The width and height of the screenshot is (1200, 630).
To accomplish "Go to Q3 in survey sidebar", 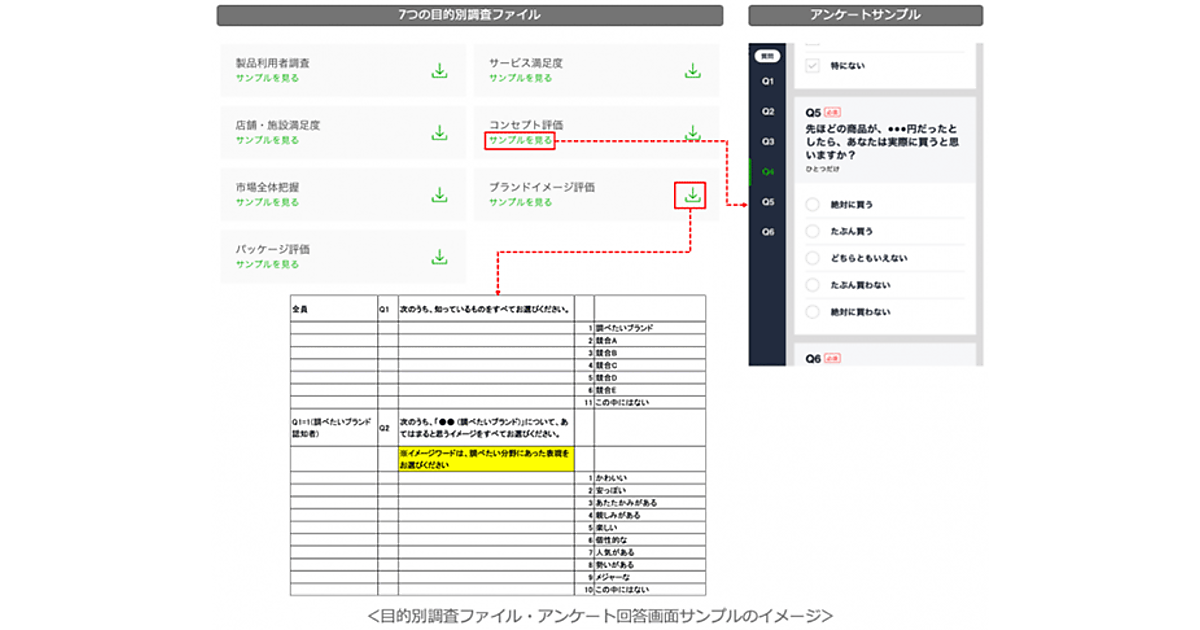I will click(767, 142).
